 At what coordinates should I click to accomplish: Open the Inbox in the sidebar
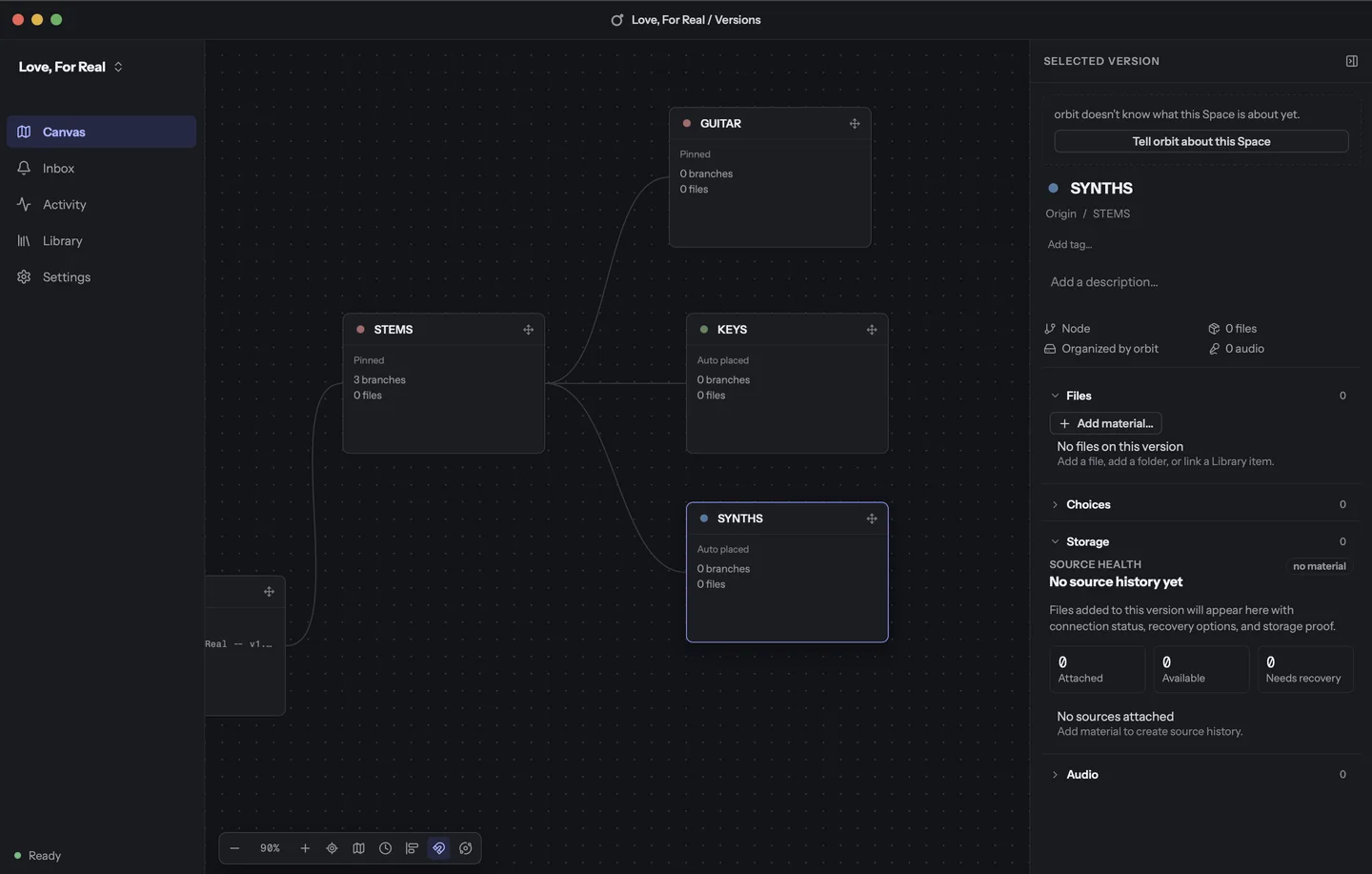coord(101,168)
